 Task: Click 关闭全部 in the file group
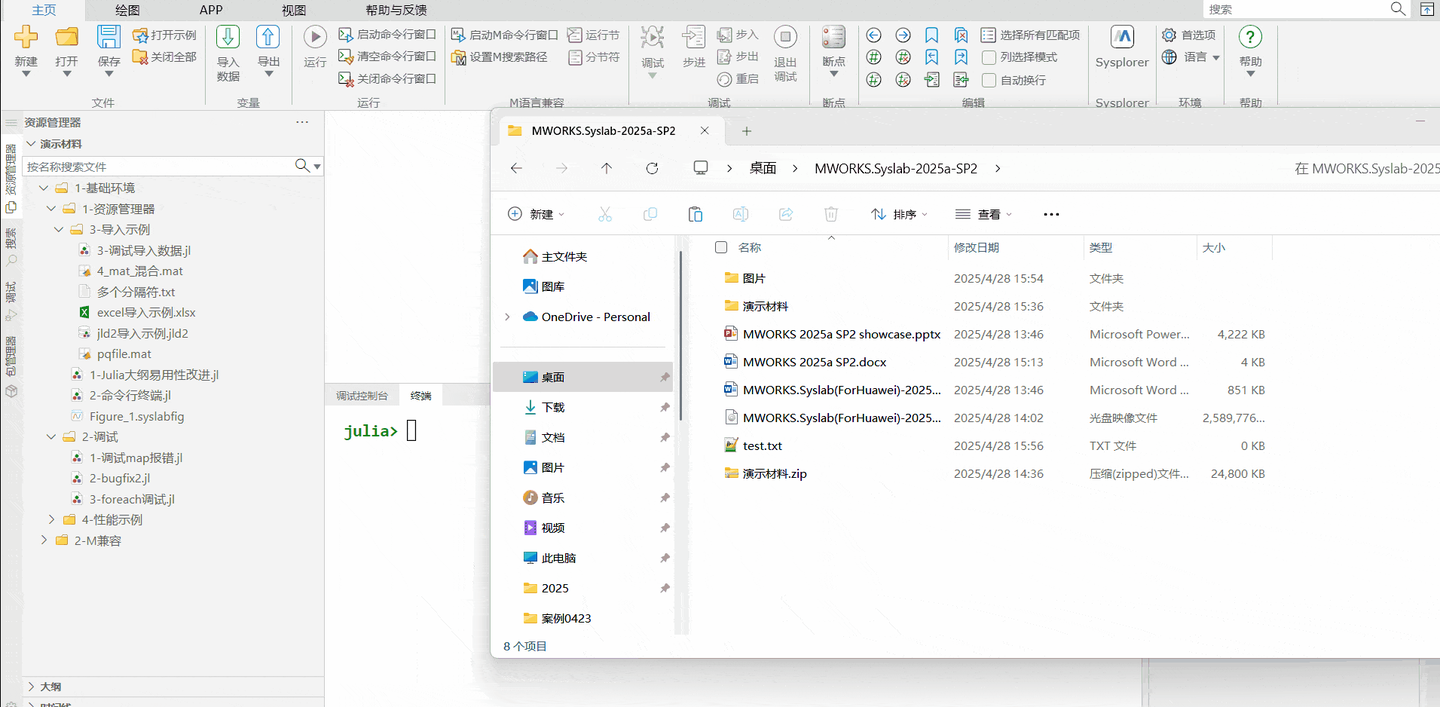pyautogui.click(x=165, y=57)
